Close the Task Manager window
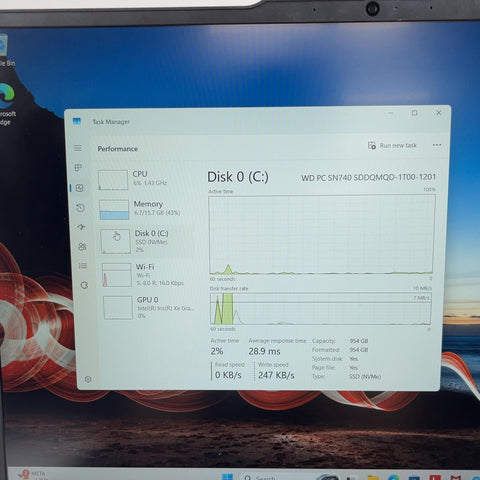The image size is (480, 480). 439,113
